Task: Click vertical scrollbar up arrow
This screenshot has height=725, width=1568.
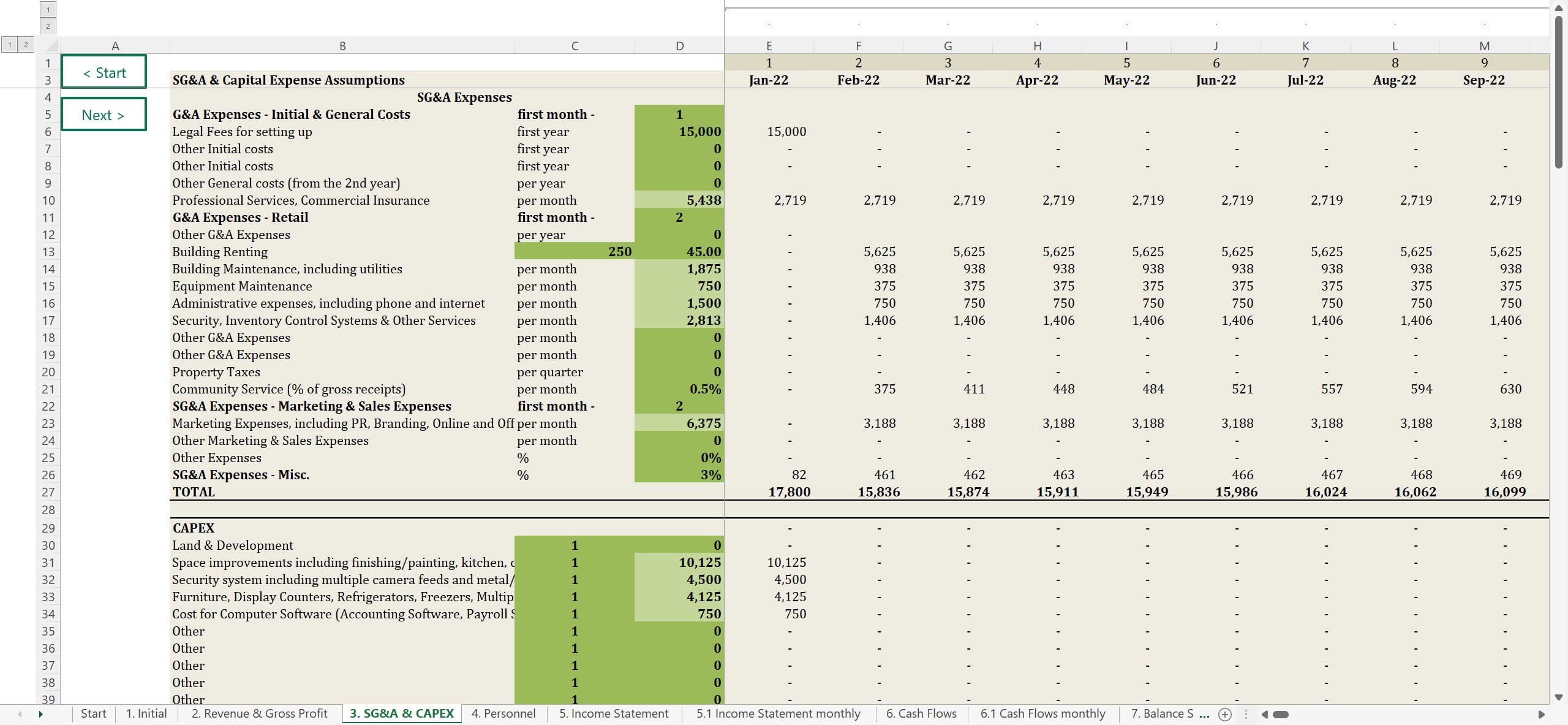Action: tap(1559, 8)
